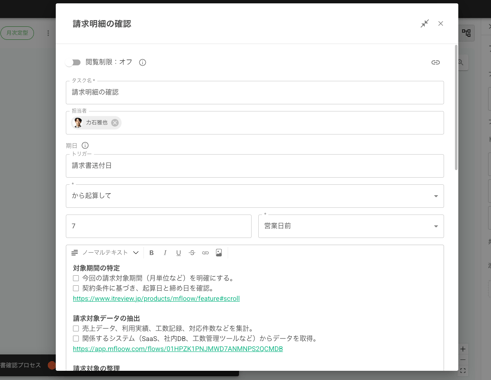Click the fullscreen icon in background window
491x380 pixels.
coord(463,370)
